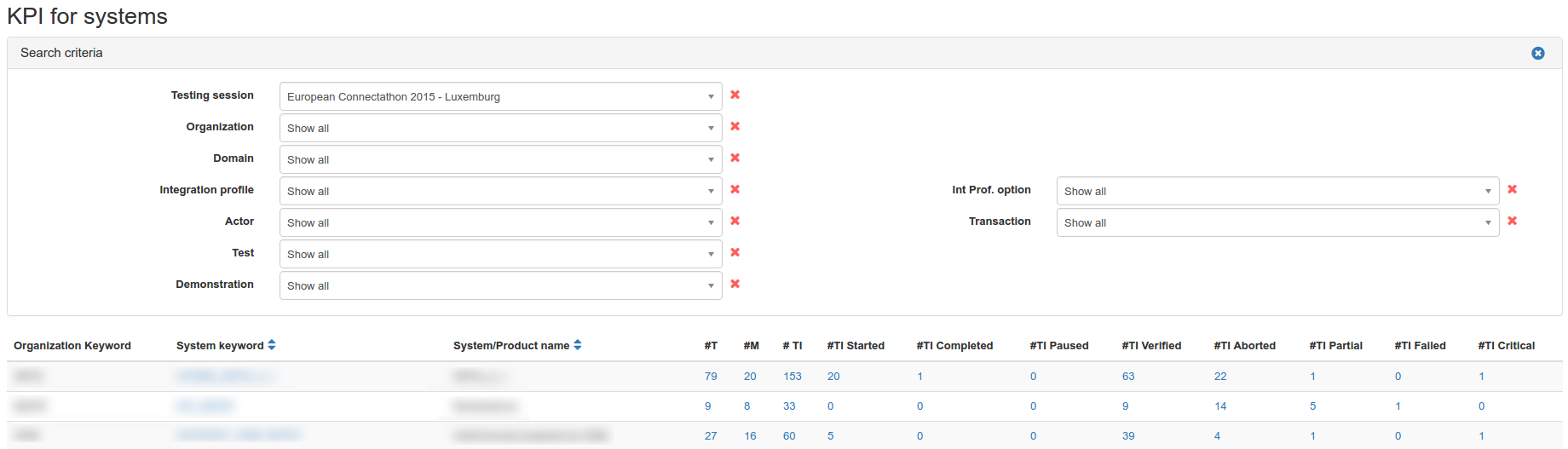Open the Transaction dropdown

tap(1277, 222)
